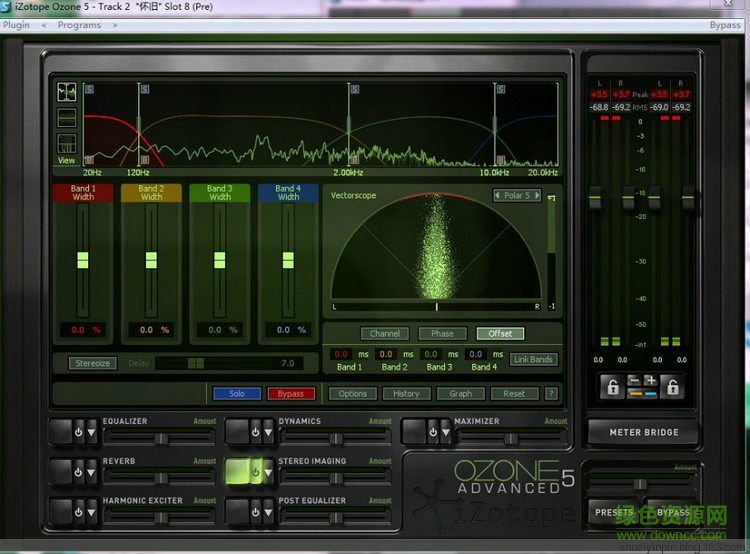Image resolution: width=750 pixels, height=554 pixels.
Task: Click the Band 1 delay ms field
Action: (x=341, y=354)
